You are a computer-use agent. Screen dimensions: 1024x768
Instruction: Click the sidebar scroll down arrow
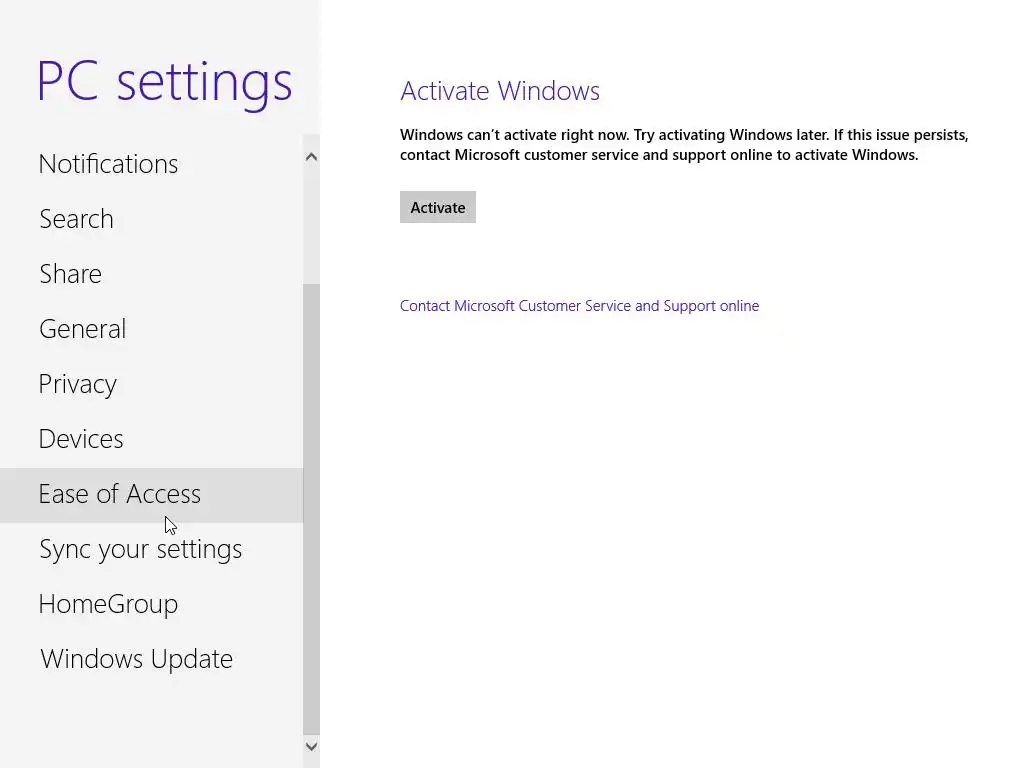pyautogui.click(x=312, y=746)
